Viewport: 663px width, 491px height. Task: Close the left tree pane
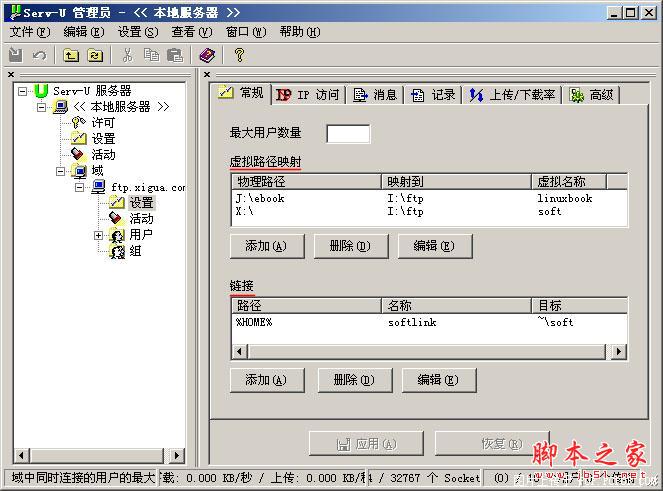pos(11,75)
